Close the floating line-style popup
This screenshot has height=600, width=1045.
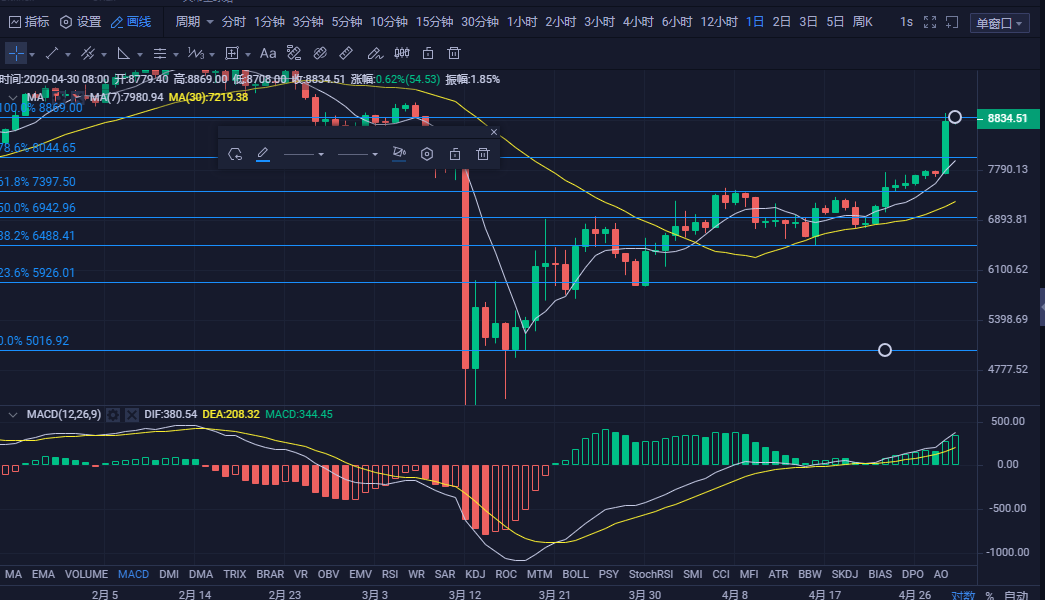coord(494,132)
